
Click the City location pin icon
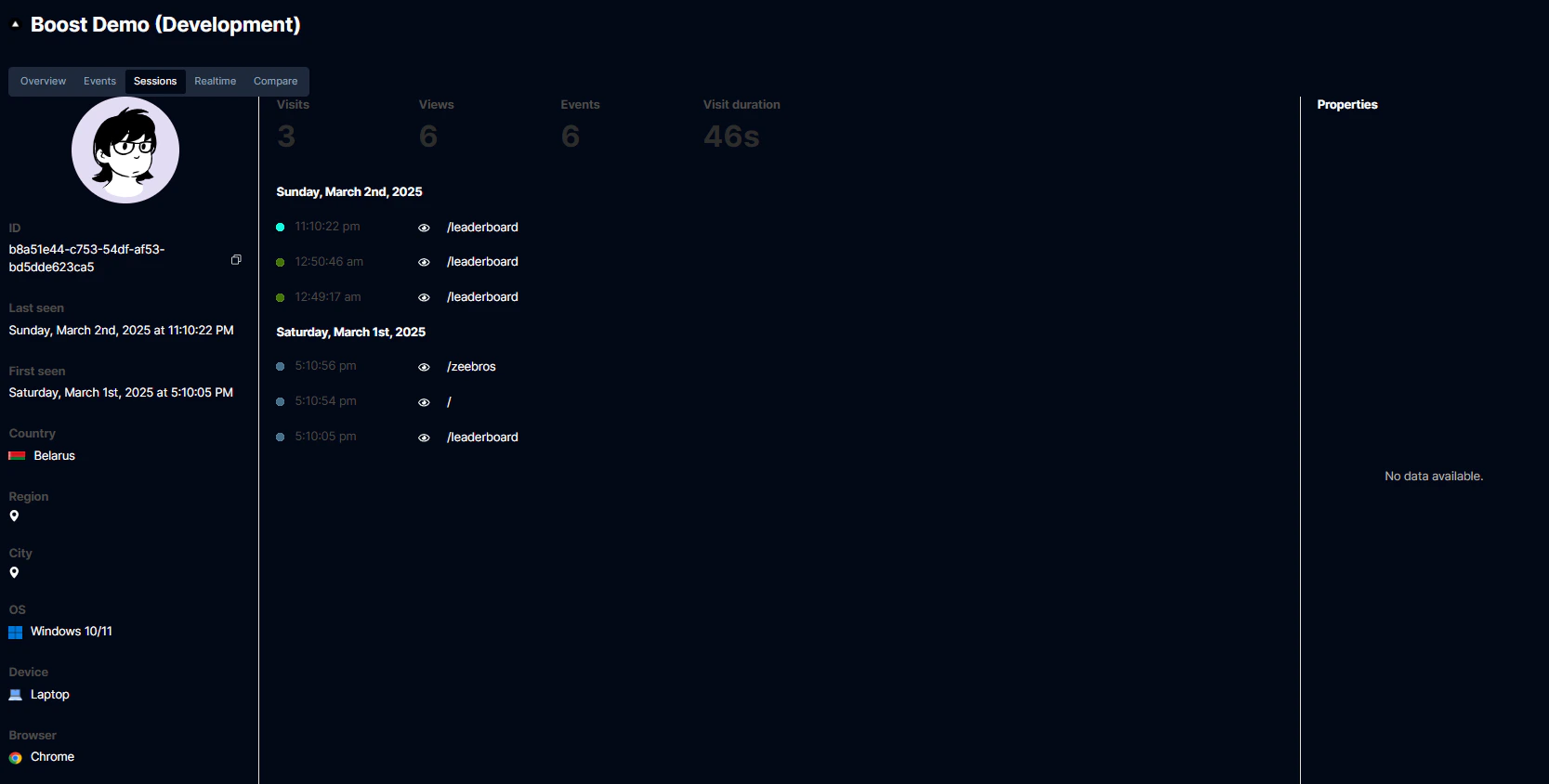[x=14, y=573]
